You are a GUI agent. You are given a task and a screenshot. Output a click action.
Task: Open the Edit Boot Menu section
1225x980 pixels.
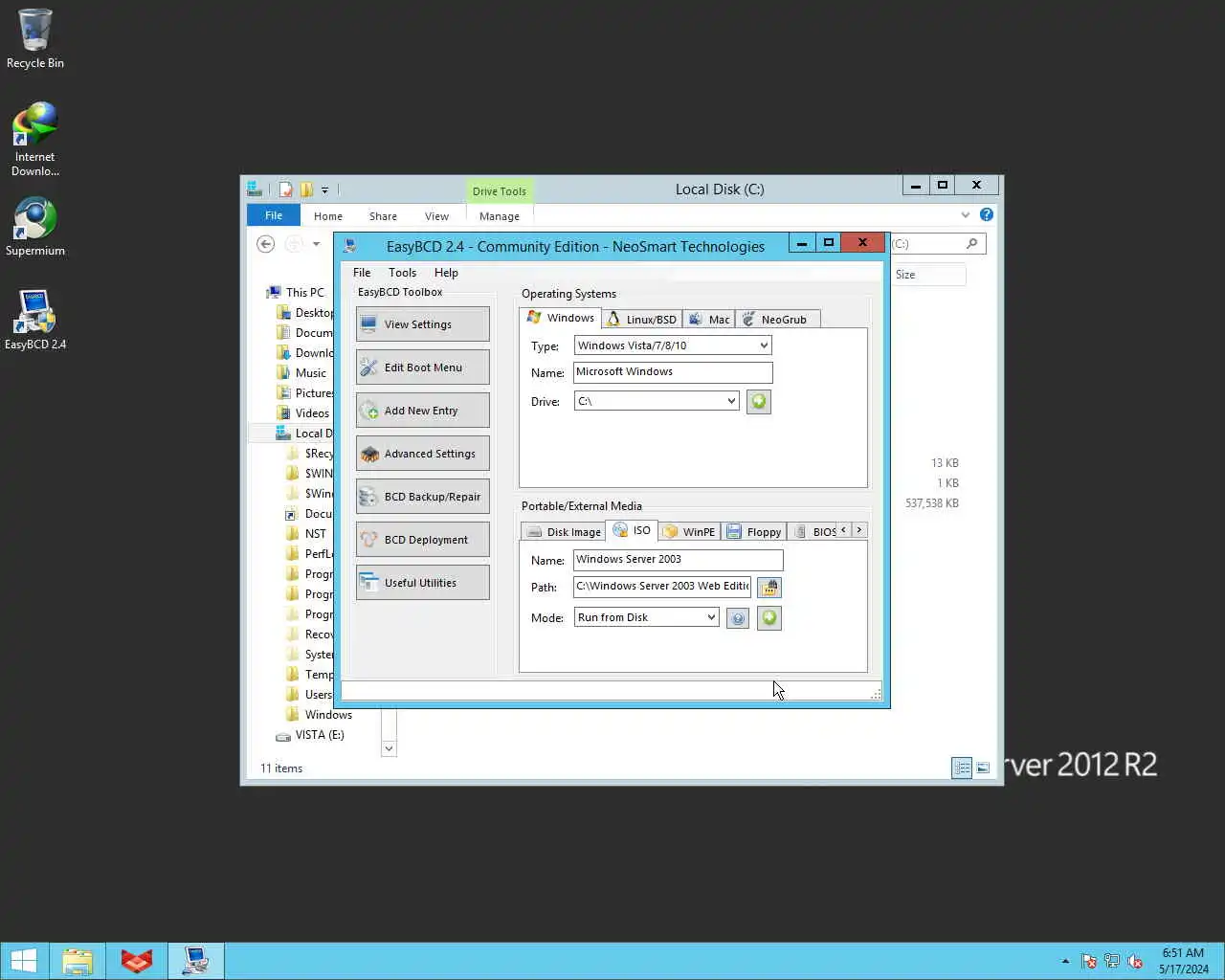tap(422, 367)
